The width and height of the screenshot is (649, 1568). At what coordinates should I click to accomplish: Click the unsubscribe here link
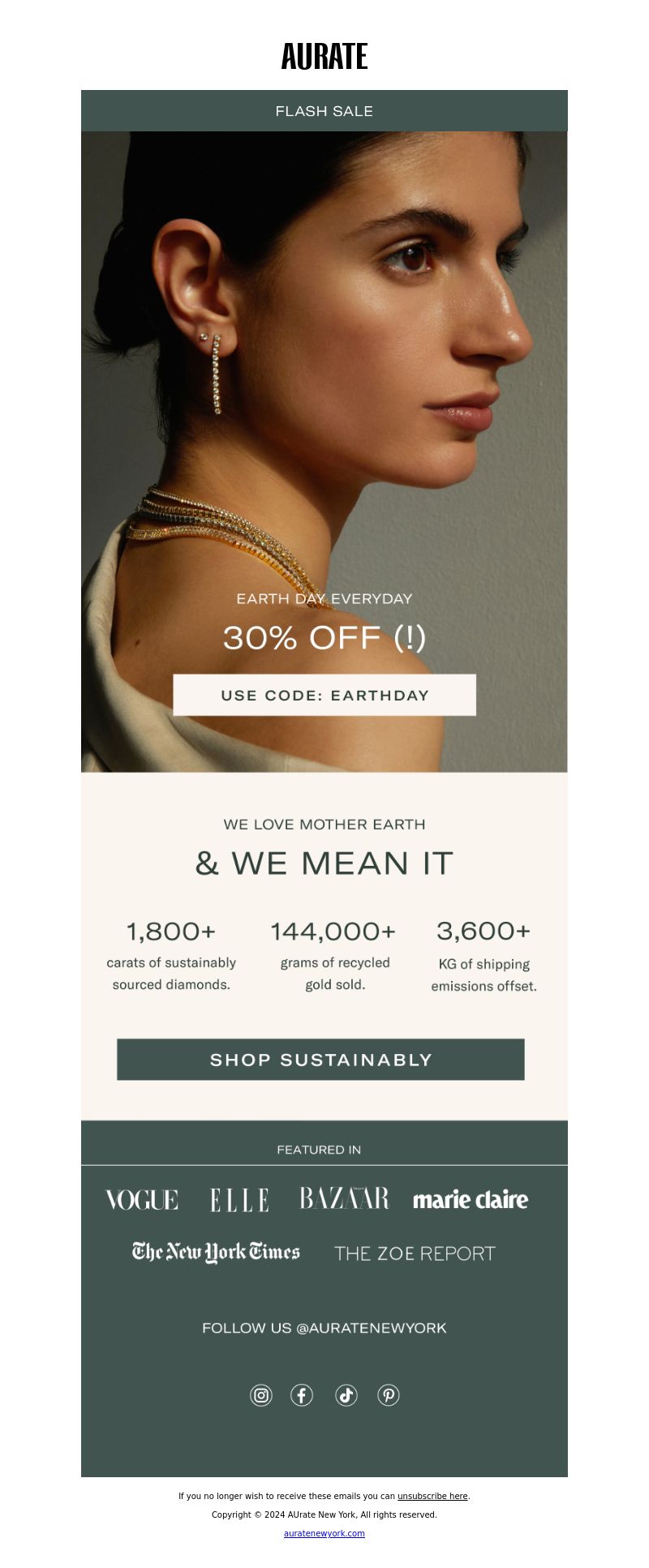(432, 1496)
